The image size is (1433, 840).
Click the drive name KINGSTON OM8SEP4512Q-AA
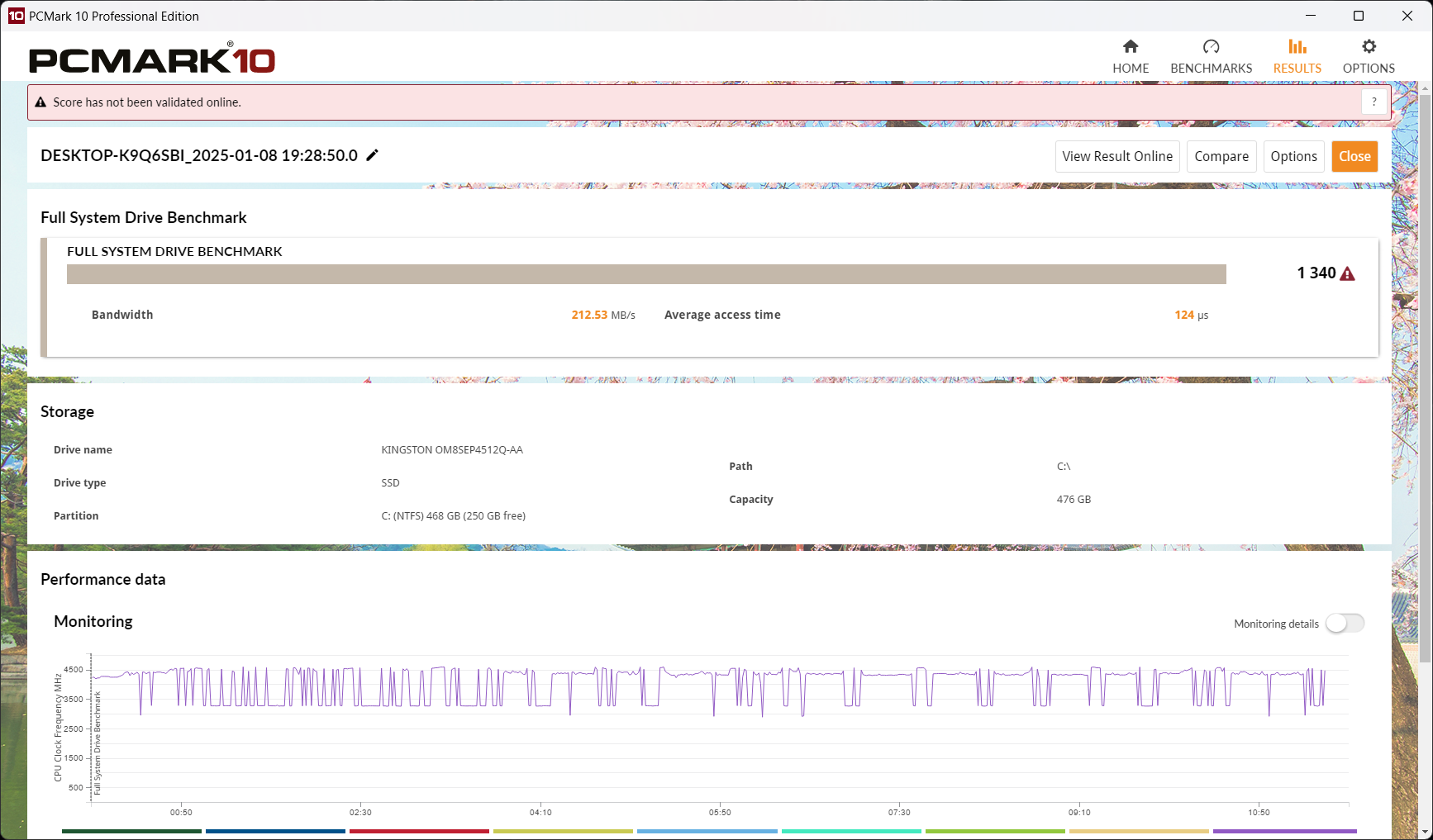(452, 450)
